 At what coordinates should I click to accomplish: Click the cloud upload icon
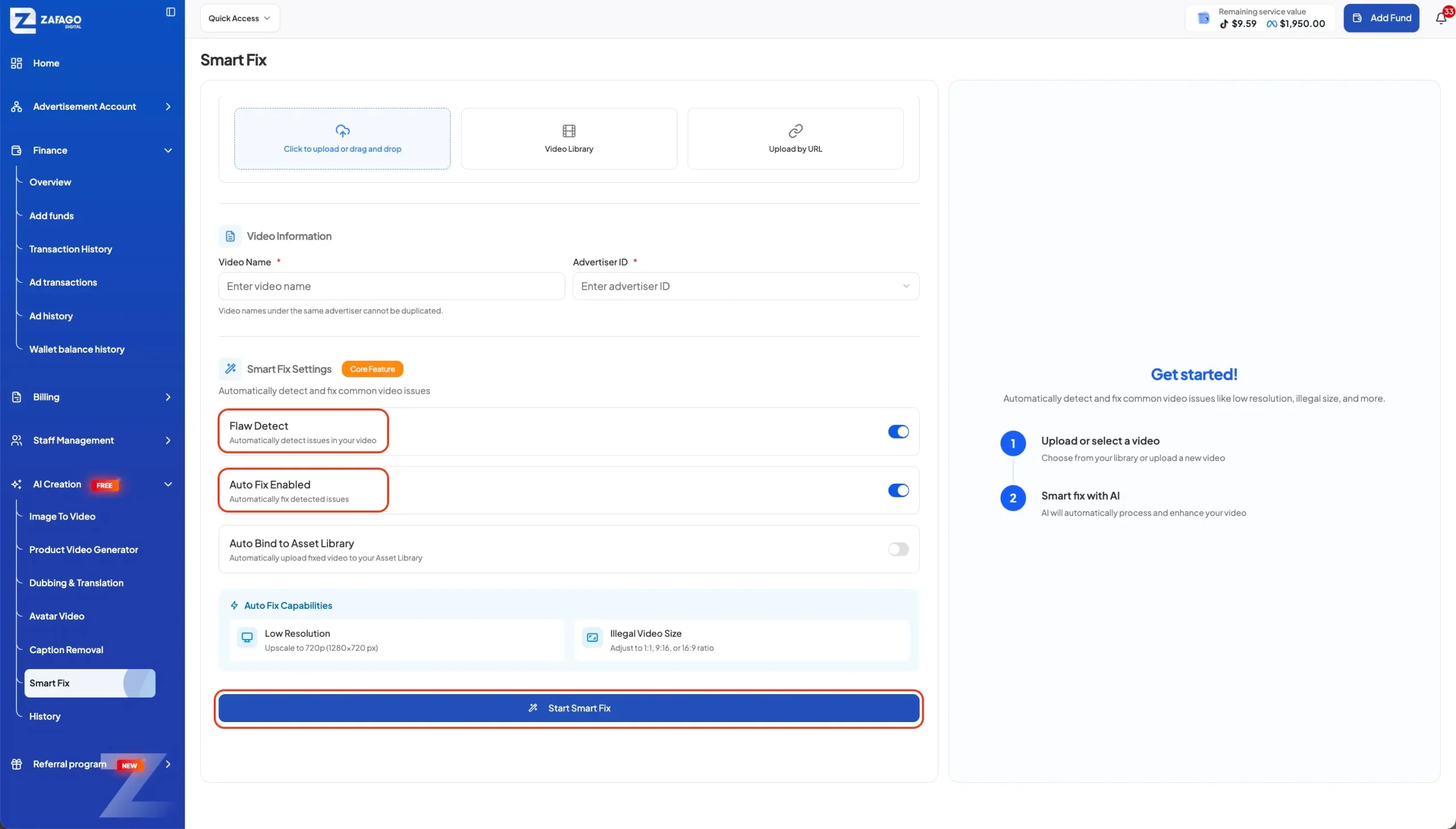[342, 131]
